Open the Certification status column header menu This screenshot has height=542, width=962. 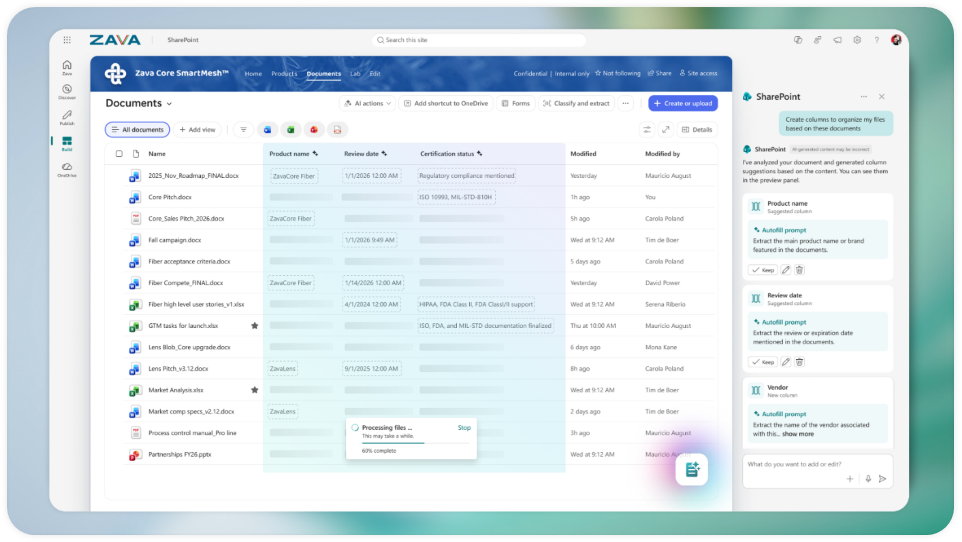[x=452, y=153]
